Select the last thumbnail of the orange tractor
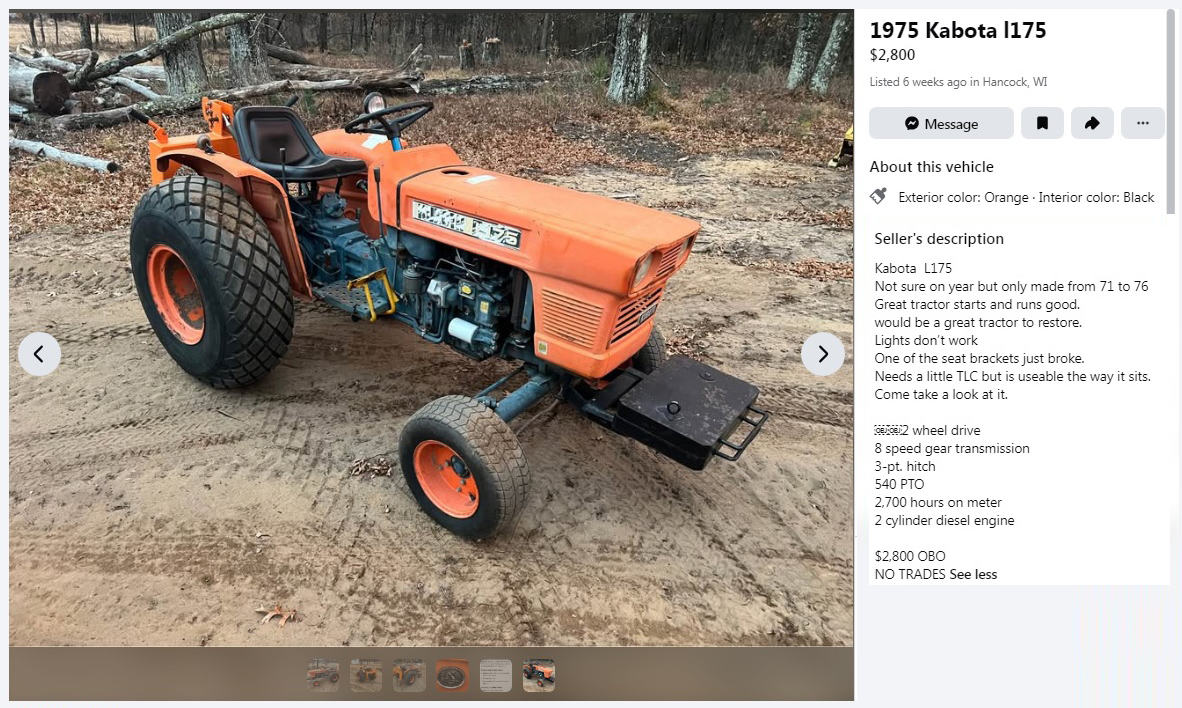The image size is (1182, 708). [538, 676]
